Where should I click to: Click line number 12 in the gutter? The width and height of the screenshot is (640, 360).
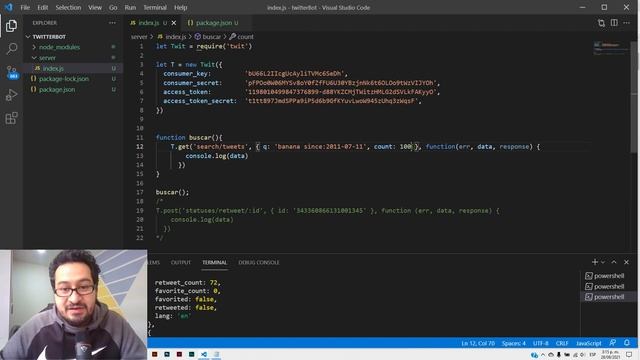click(x=140, y=147)
